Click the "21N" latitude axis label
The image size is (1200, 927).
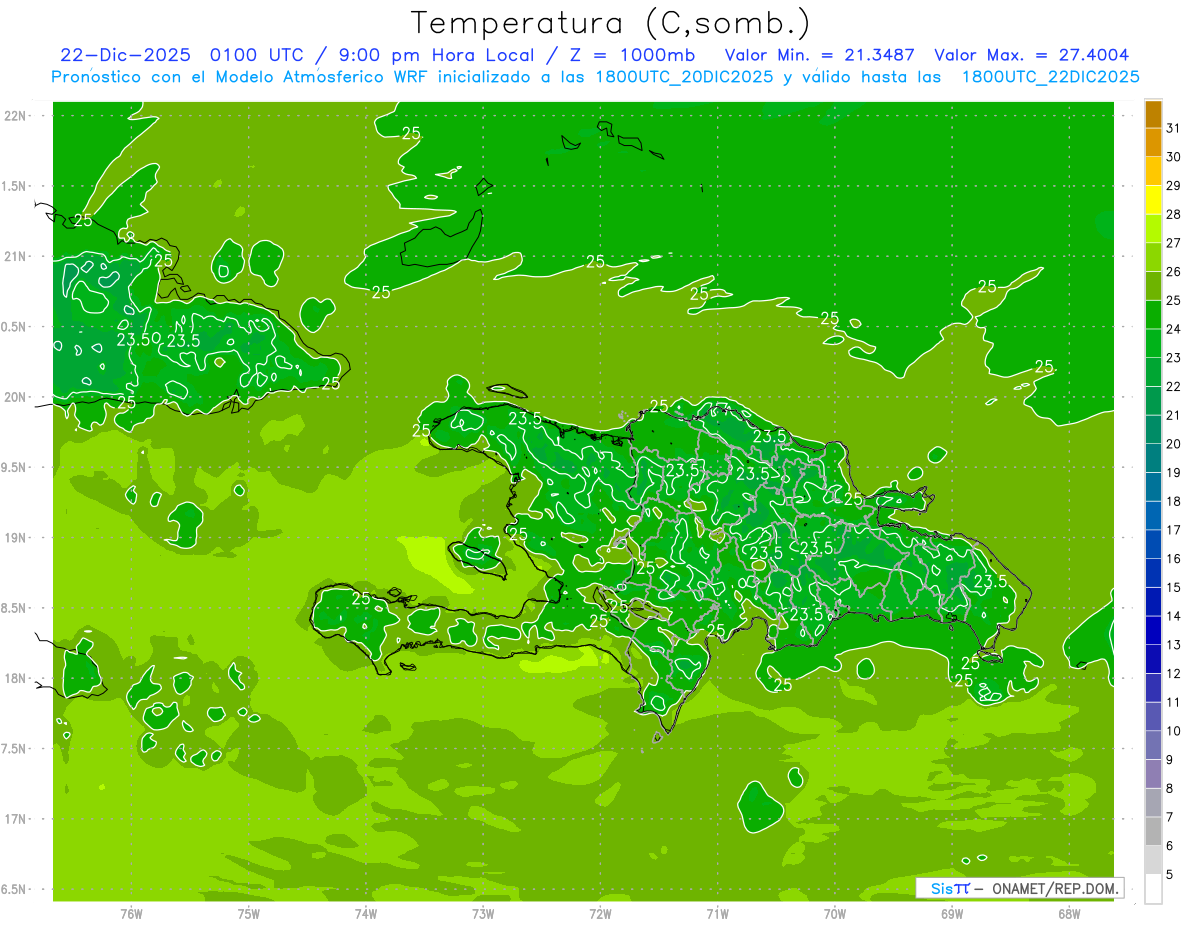15,256
